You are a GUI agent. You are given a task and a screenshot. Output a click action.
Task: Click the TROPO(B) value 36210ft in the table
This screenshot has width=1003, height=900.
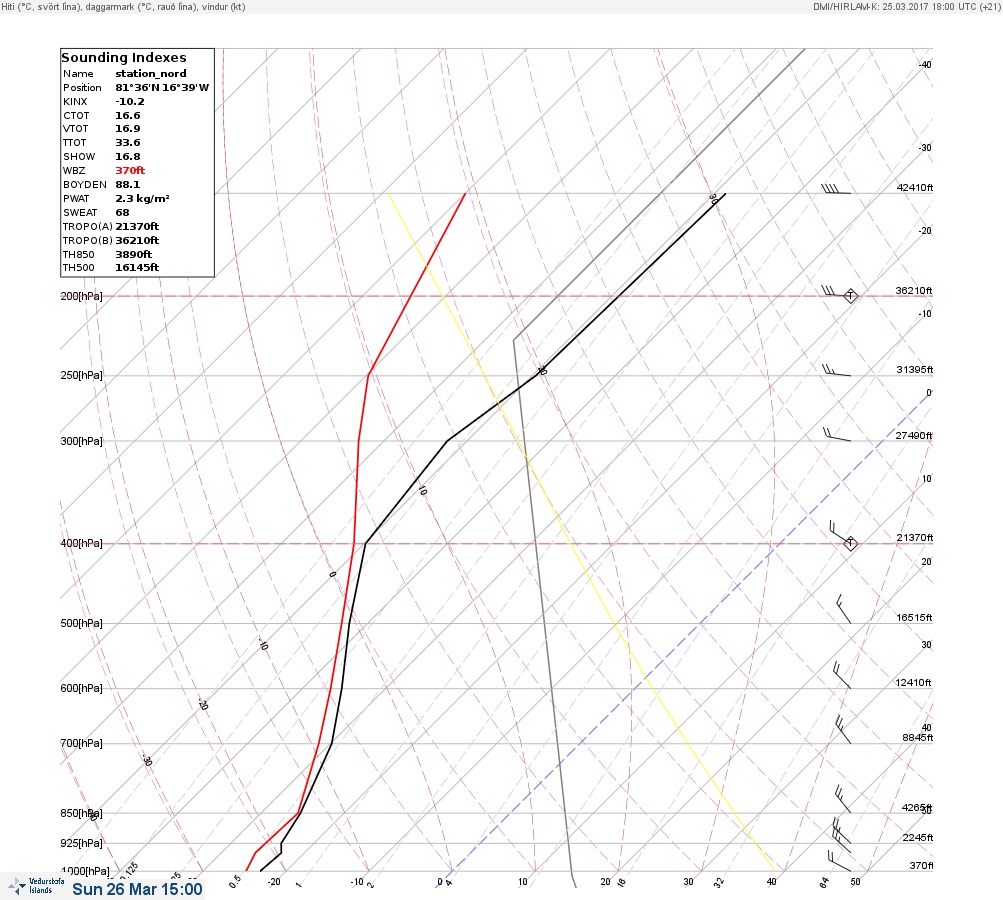click(137, 241)
